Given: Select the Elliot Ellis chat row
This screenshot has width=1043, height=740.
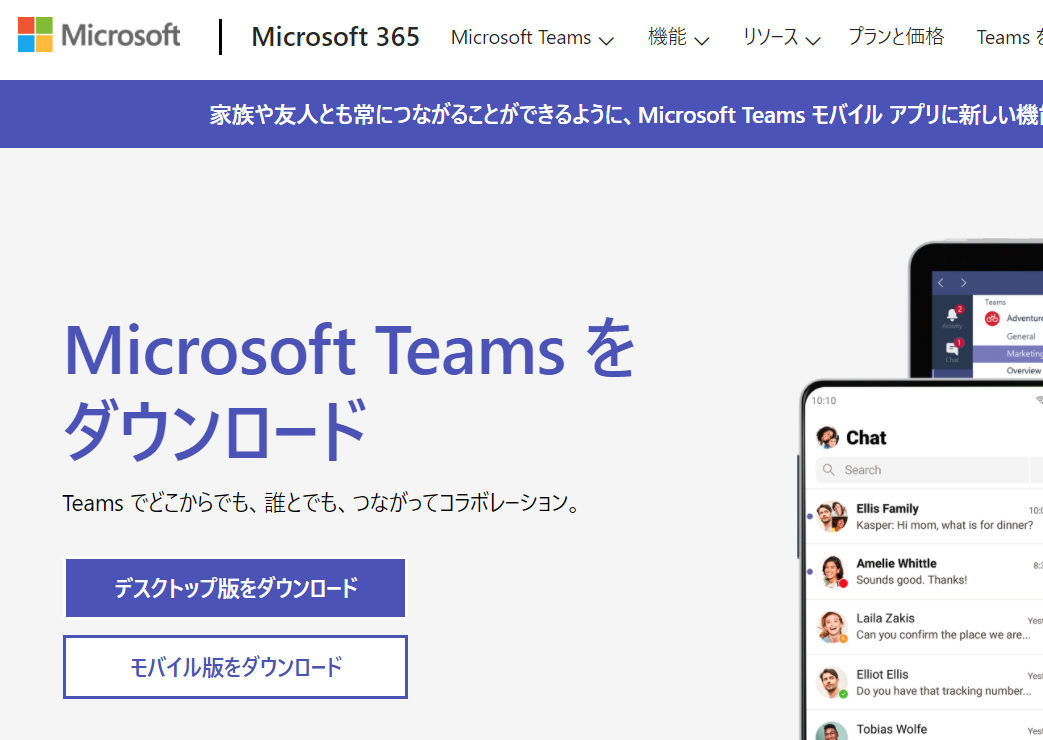Looking at the screenshot, I should coord(925,682).
